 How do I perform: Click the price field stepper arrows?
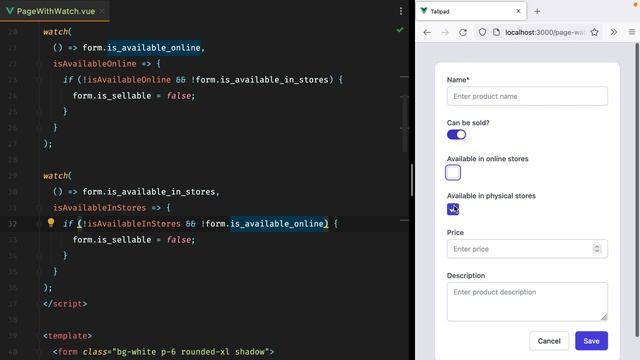[597, 249]
